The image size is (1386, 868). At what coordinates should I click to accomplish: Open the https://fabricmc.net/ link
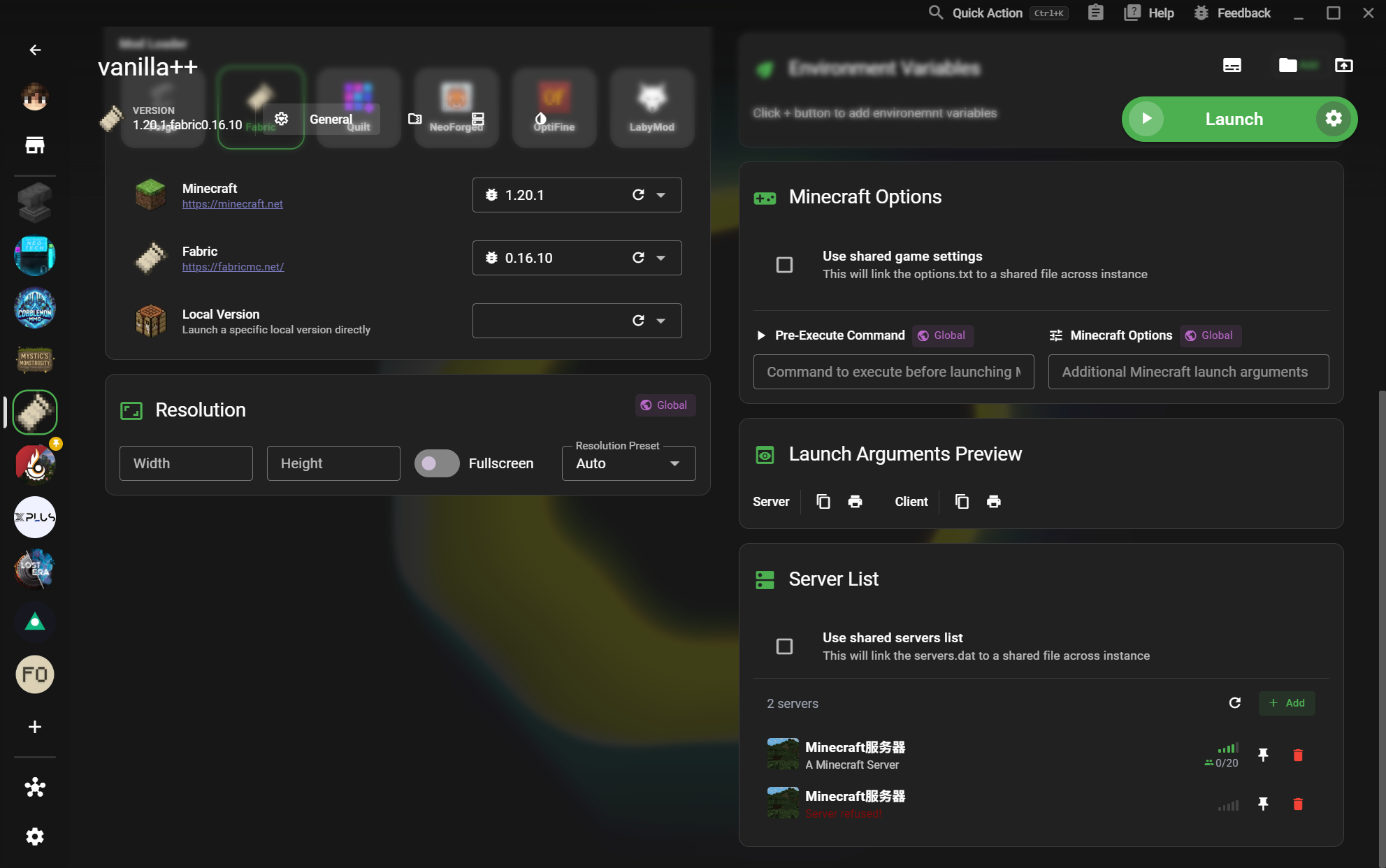point(233,267)
